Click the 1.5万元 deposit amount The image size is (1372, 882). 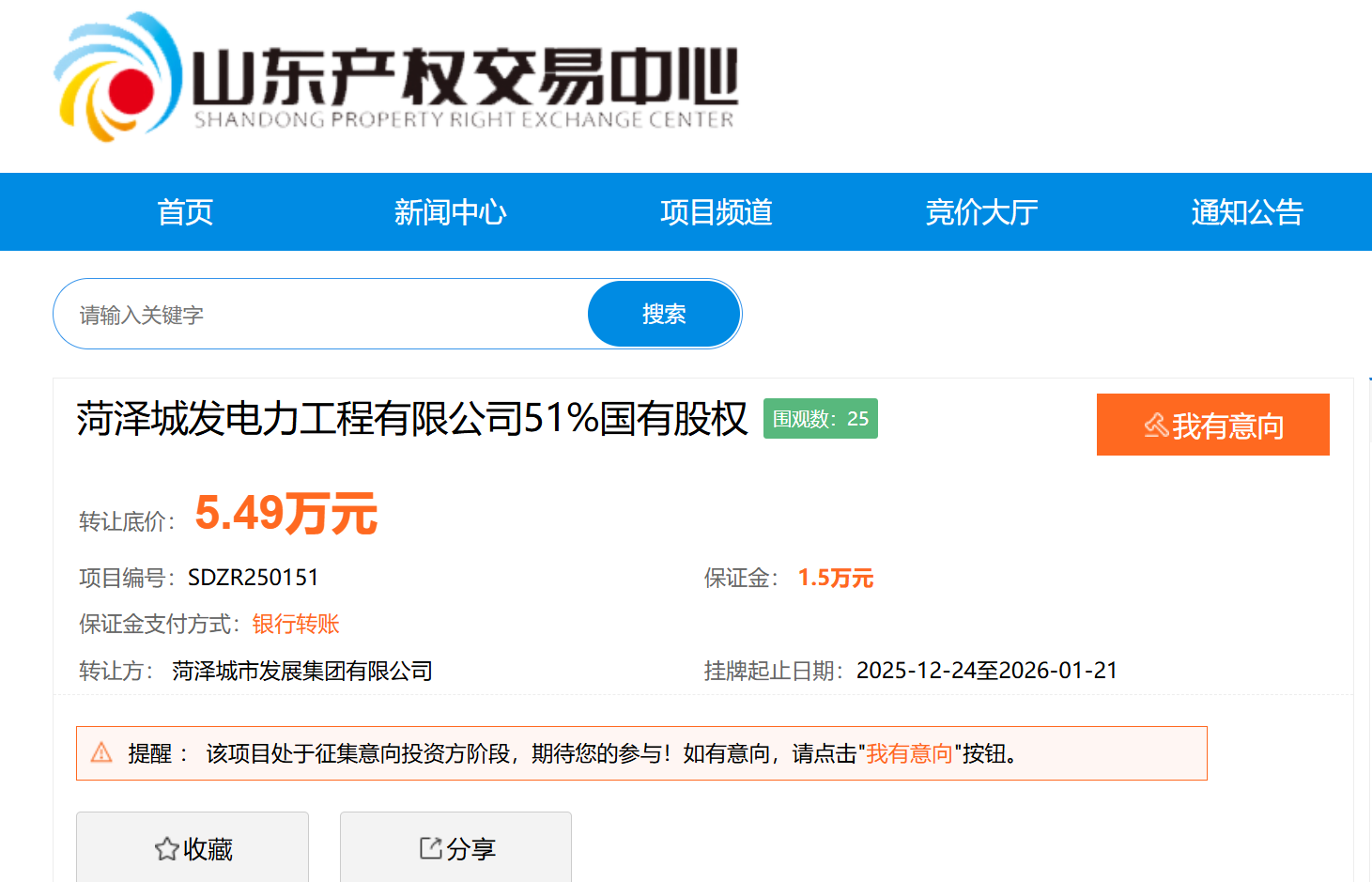(835, 578)
